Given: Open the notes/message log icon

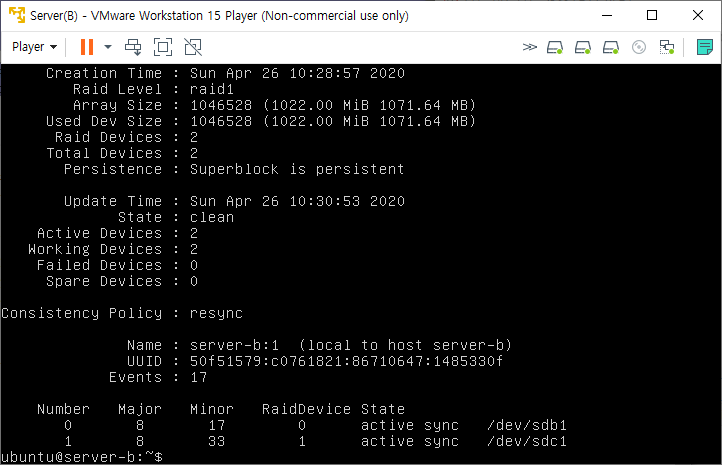Looking at the screenshot, I should pos(705,47).
